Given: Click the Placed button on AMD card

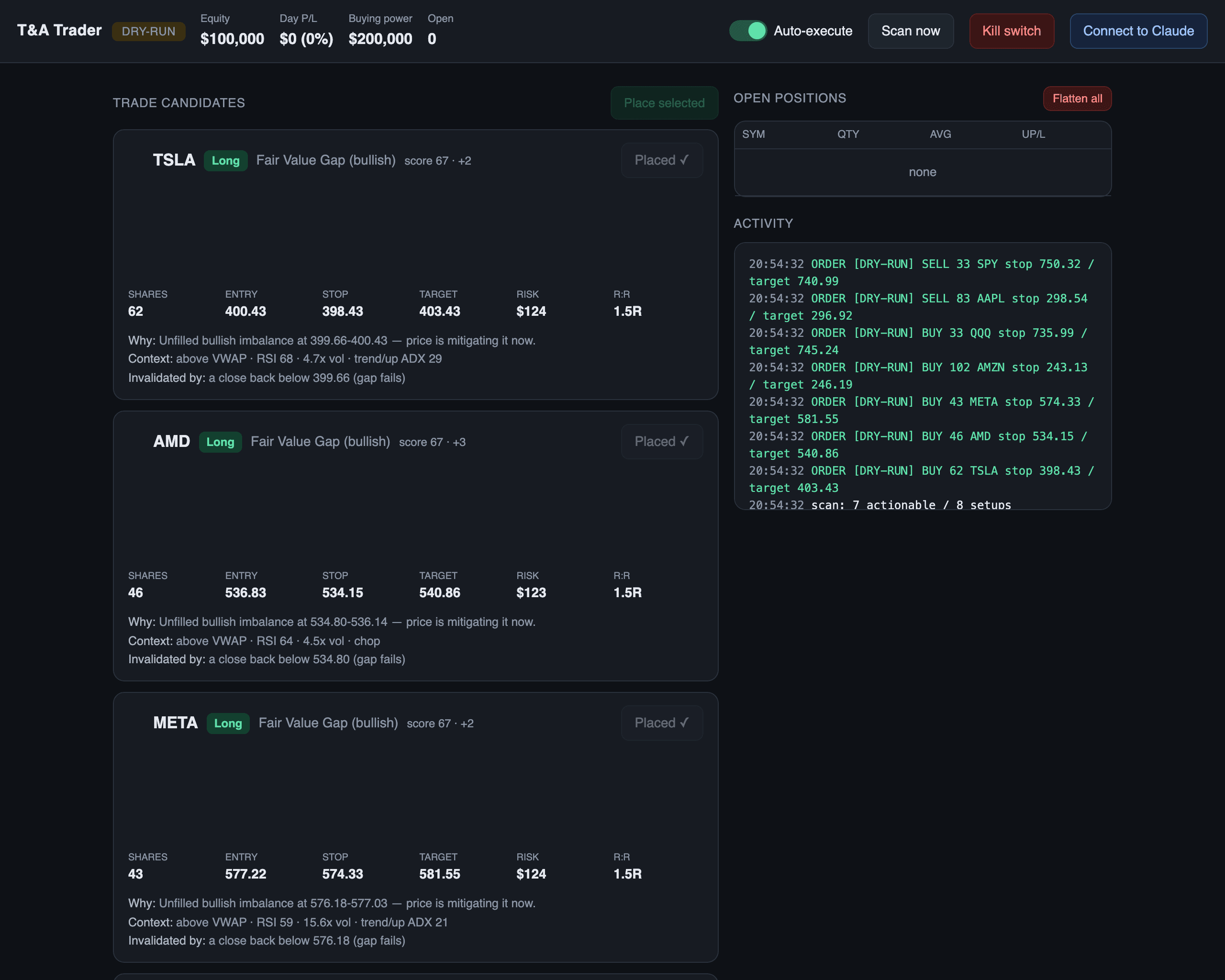Looking at the screenshot, I should click(661, 441).
